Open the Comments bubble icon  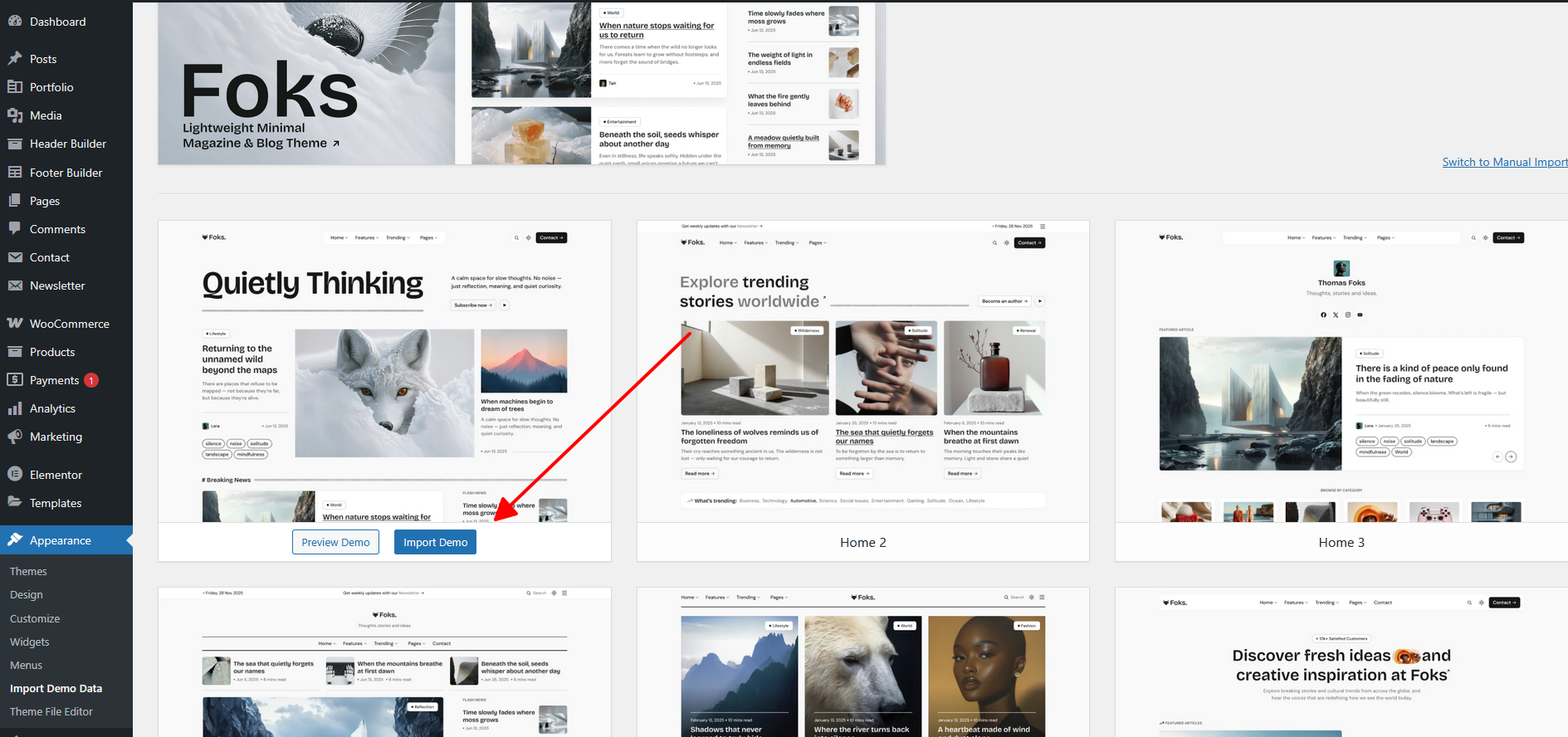point(15,228)
